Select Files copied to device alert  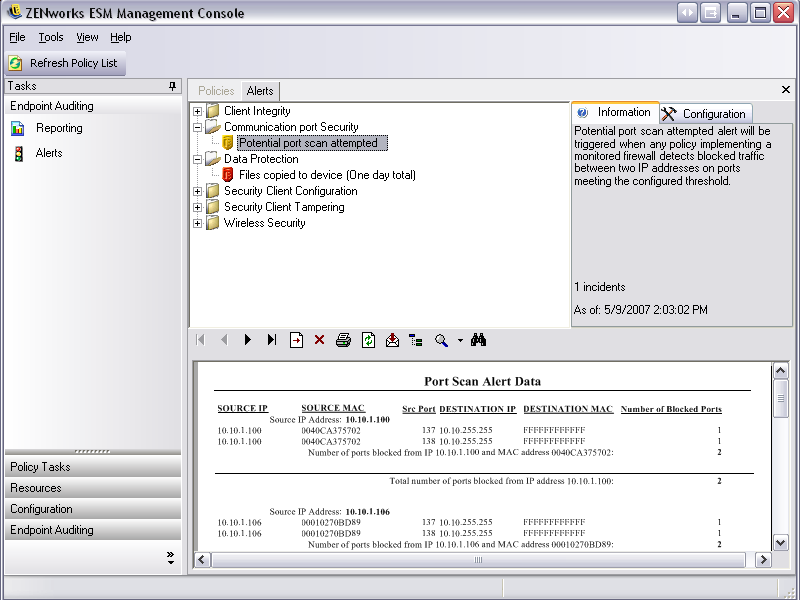tap(327, 175)
